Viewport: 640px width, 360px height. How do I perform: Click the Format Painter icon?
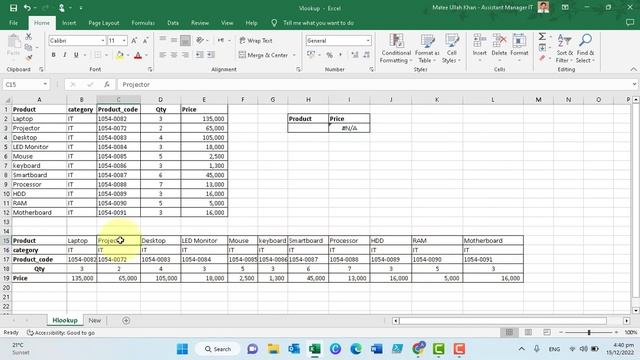tap(29, 58)
